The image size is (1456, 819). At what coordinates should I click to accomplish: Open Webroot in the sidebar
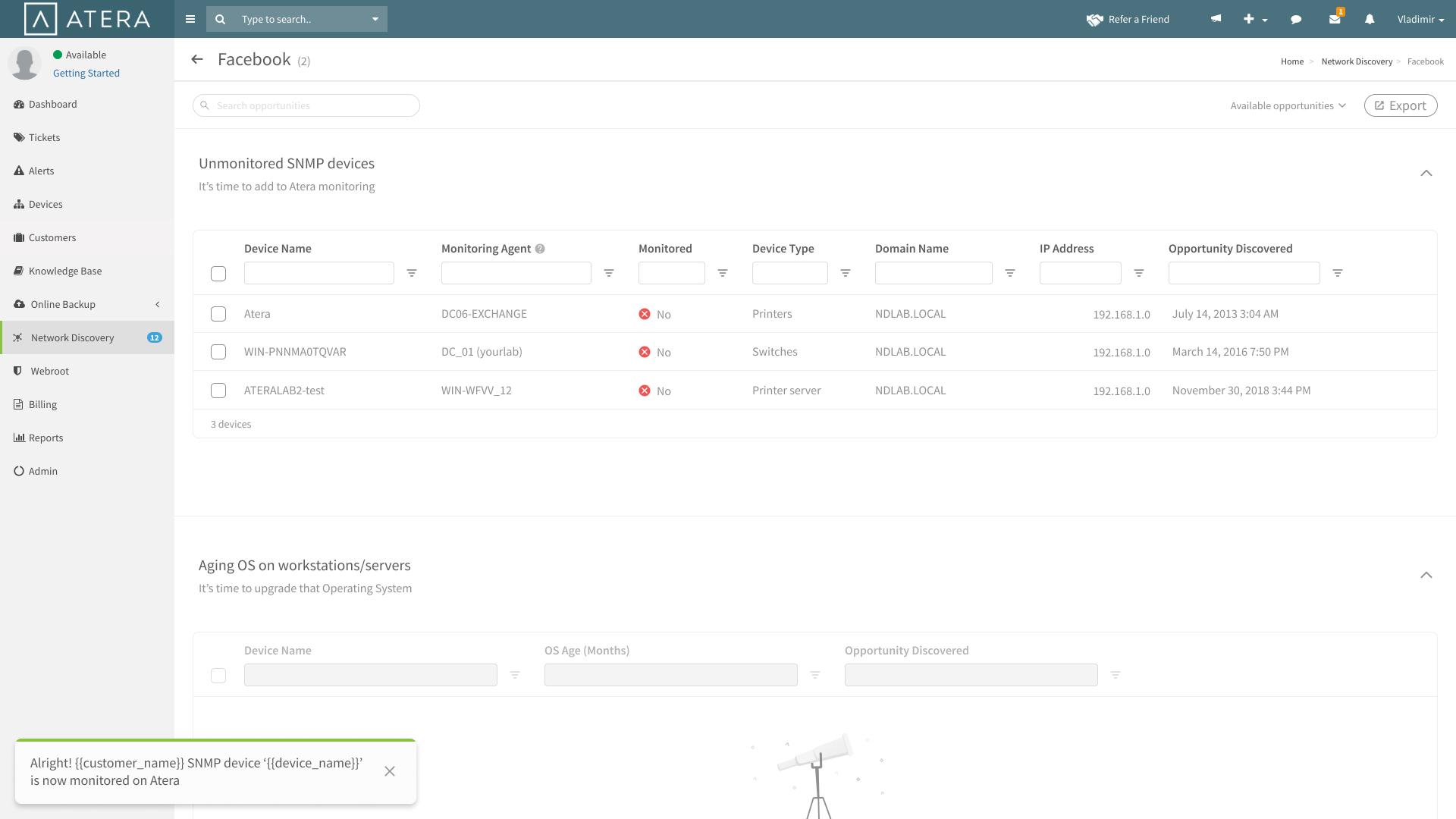pyautogui.click(x=87, y=371)
